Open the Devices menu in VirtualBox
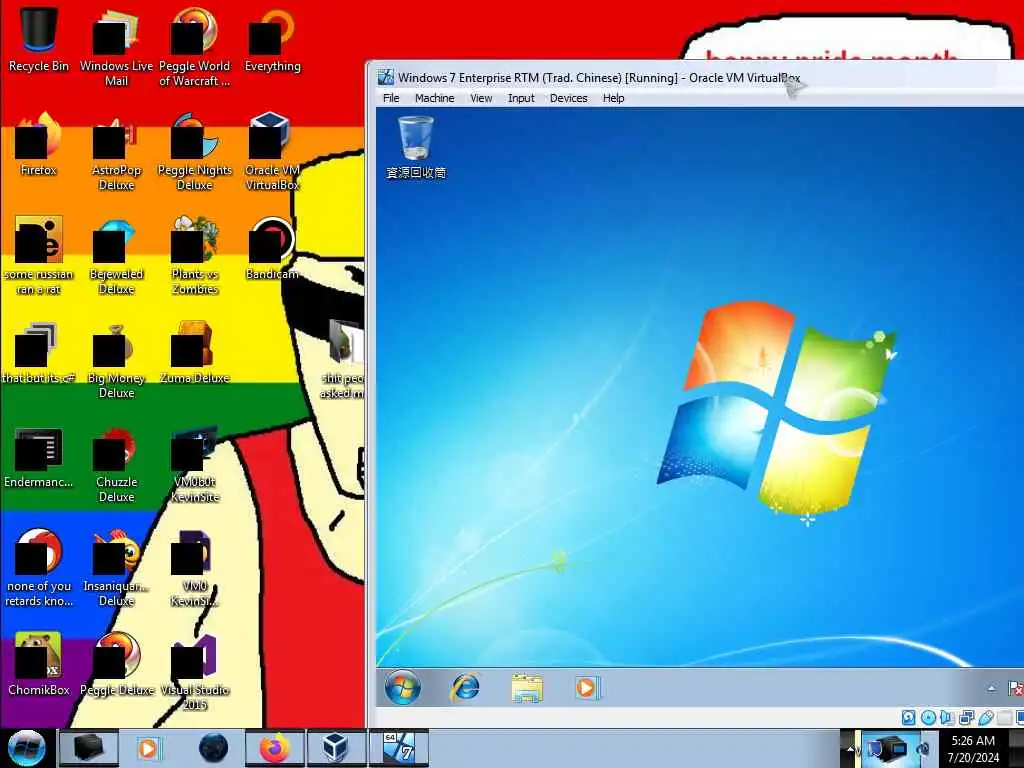The image size is (1024, 768). pos(568,98)
